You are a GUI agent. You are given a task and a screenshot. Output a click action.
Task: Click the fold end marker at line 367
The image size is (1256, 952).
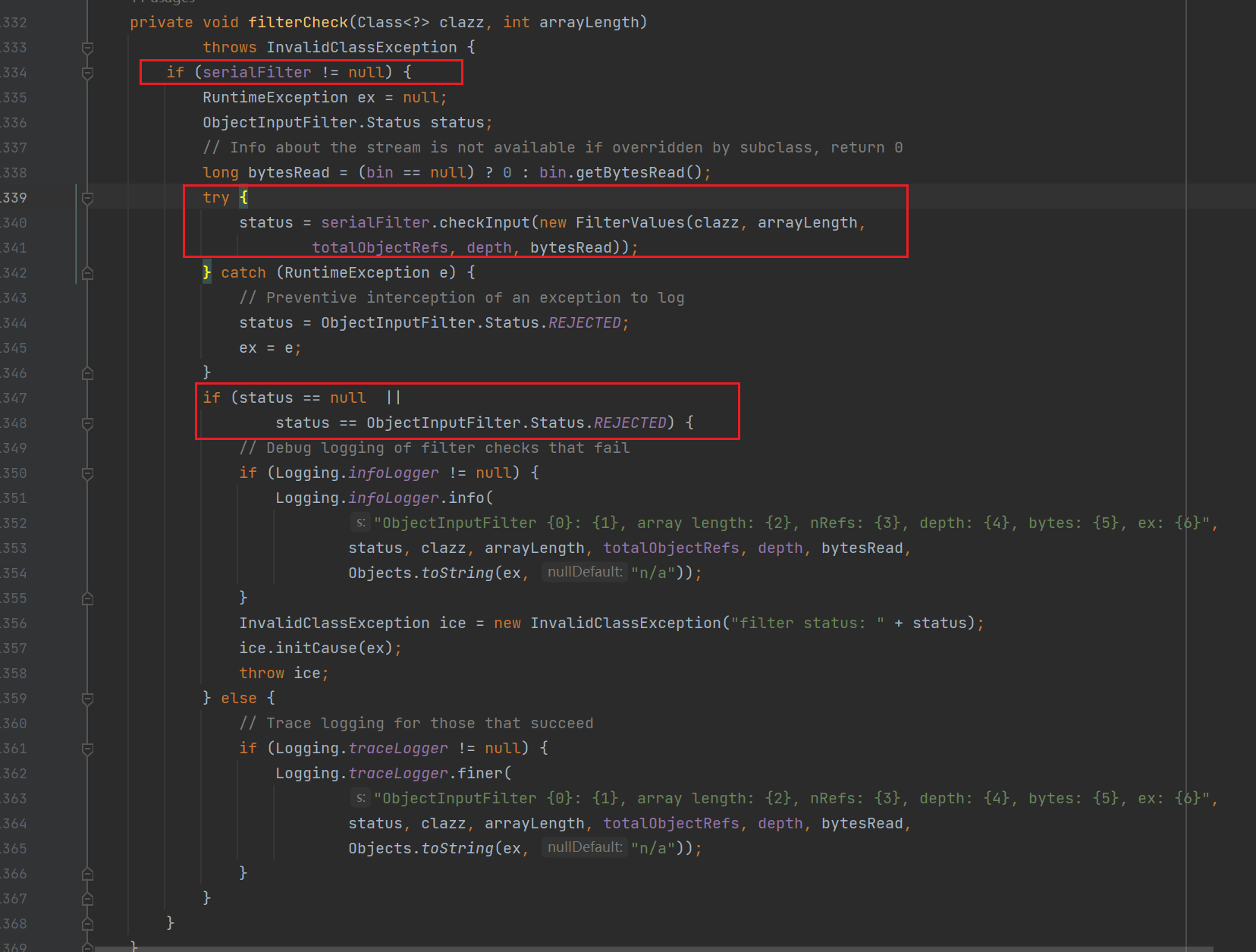pos(87,899)
